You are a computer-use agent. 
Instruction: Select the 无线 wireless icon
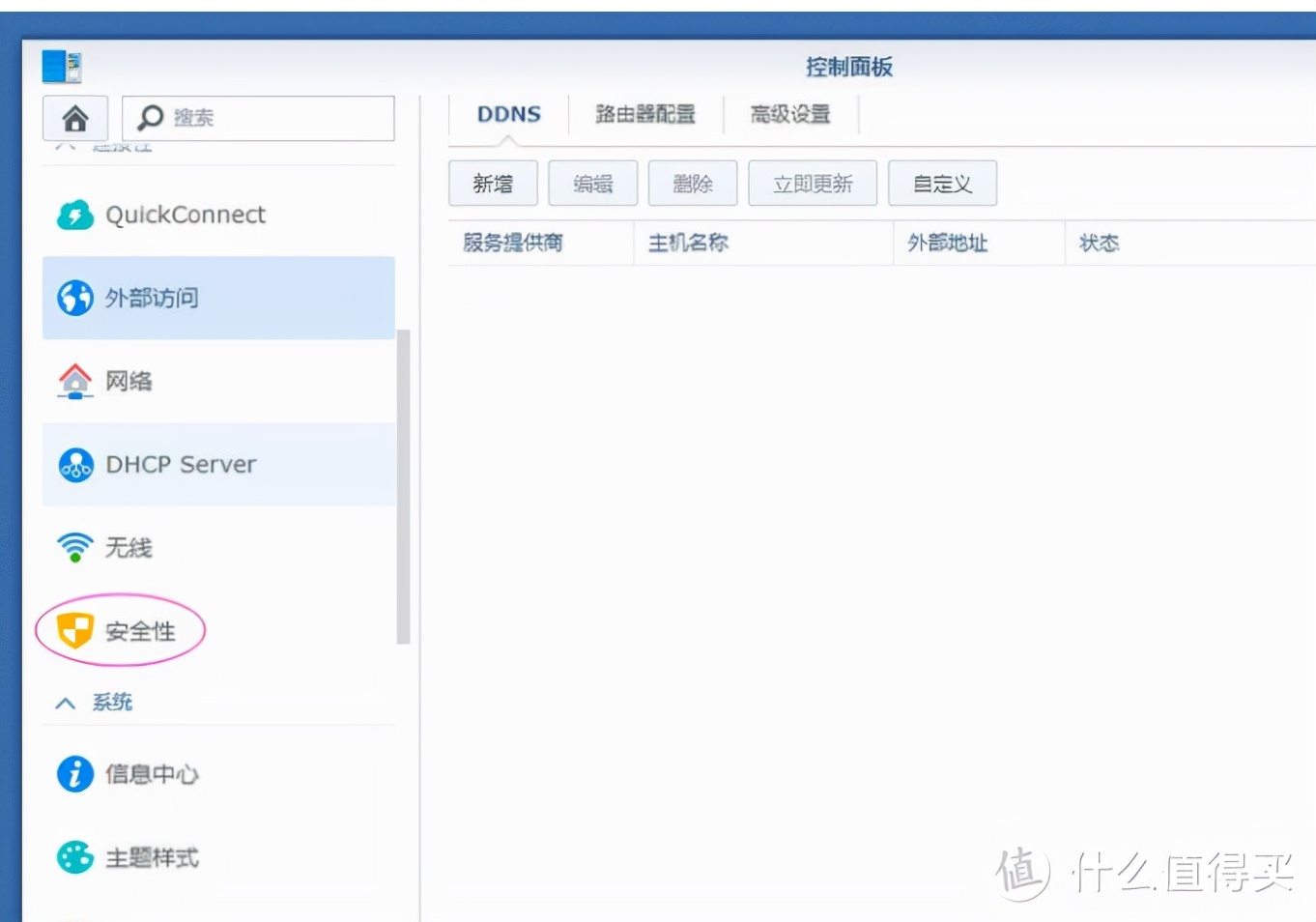tap(74, 547)
